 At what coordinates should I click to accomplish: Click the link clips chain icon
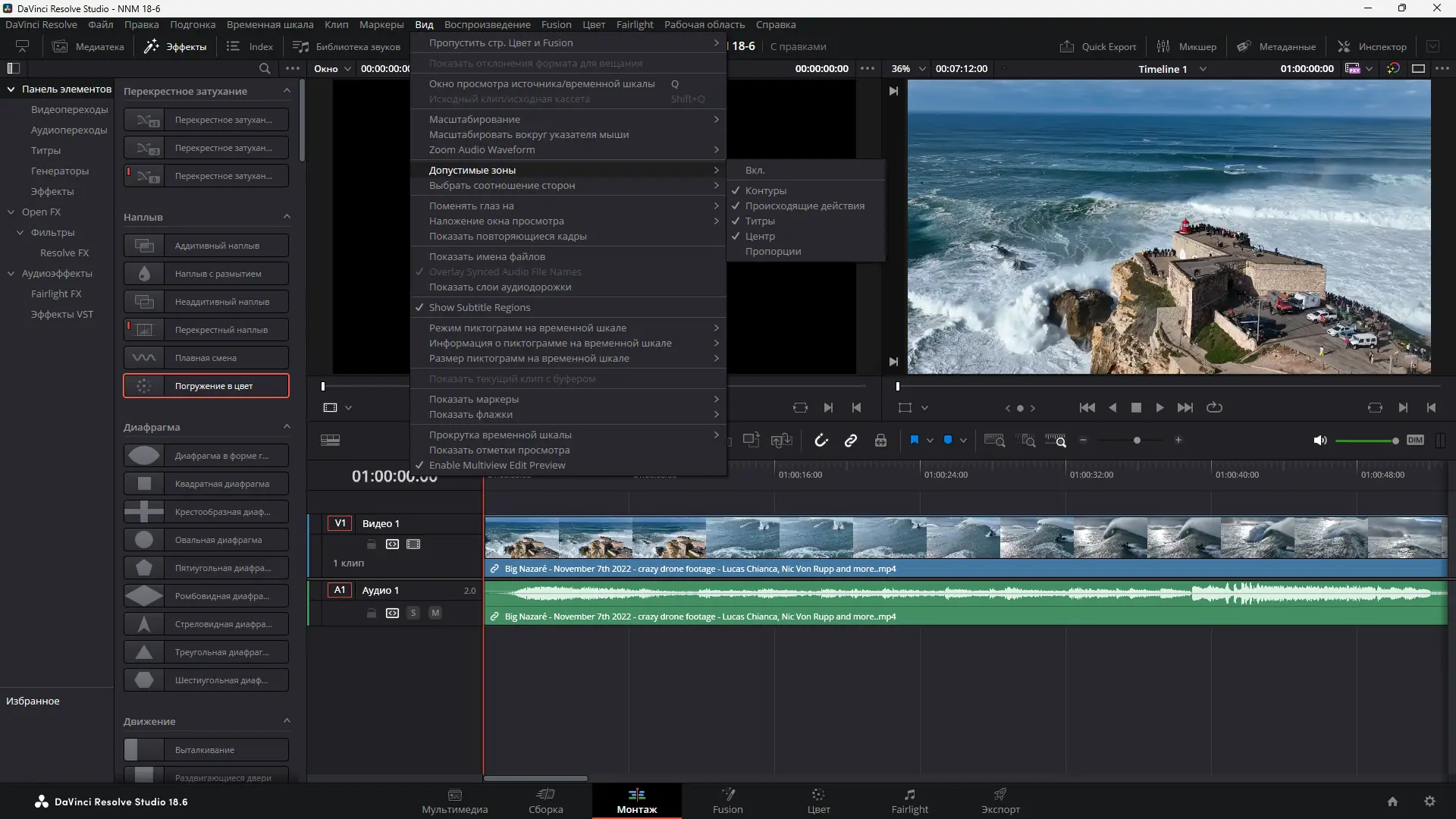(x=851, y=441)
